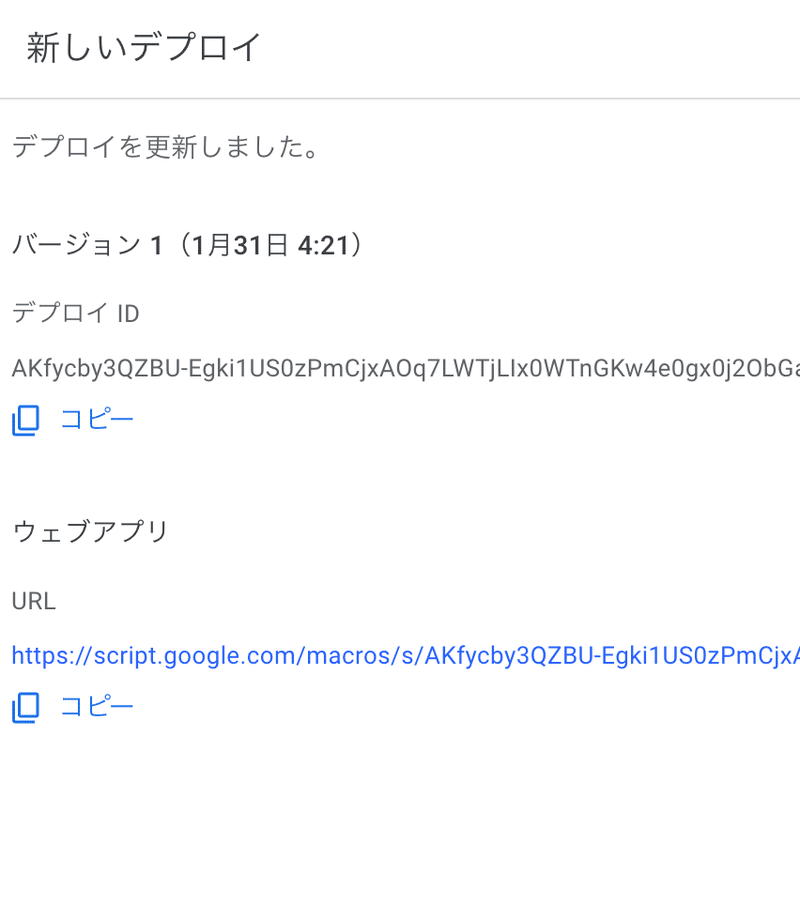The image size is (800, 905).
Task: Click the copy icon under デプロイ ID
Action: tap(26, 421)
